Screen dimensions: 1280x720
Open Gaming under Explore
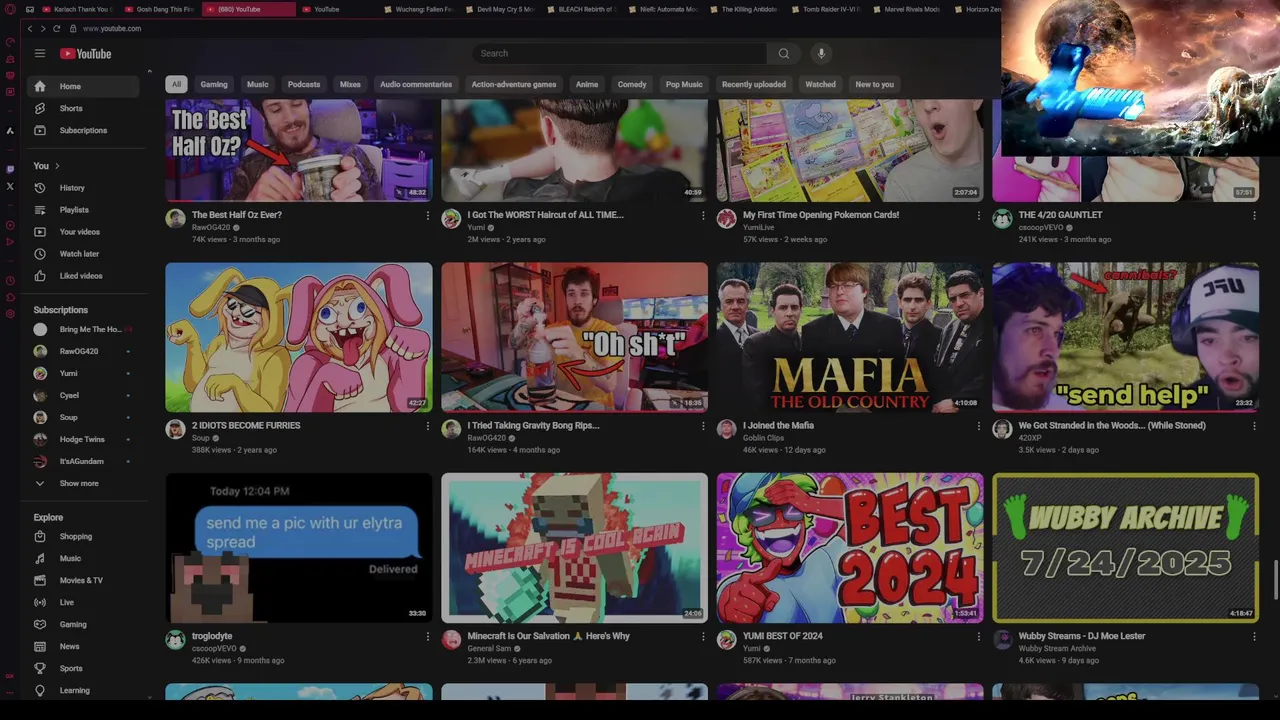click(83, 625)
